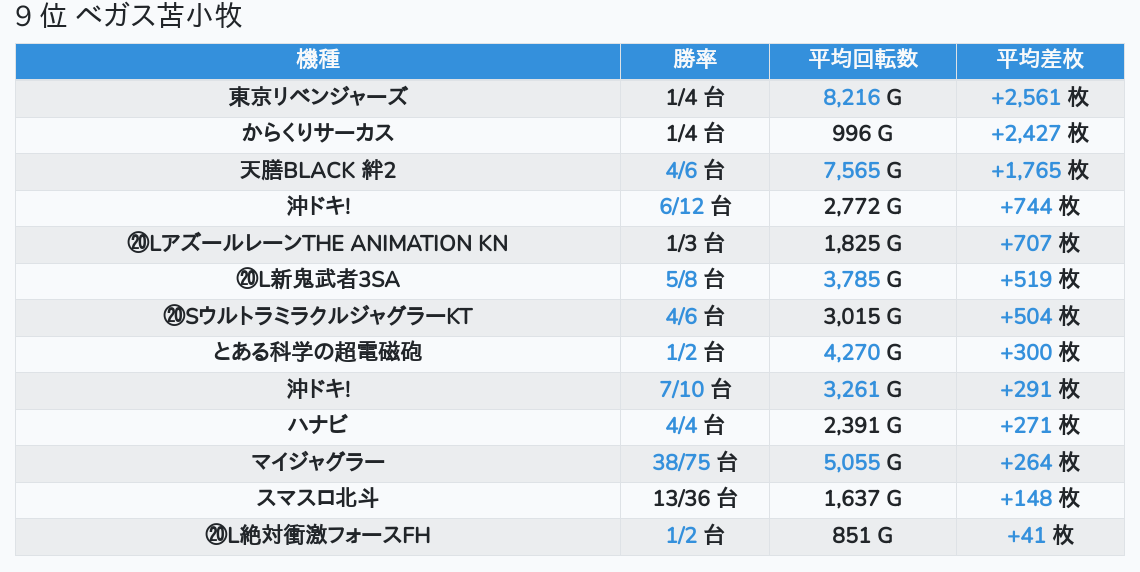Image resolution: width=1140 pixels, height=572 pixels.
Task: Click the ⑳ icon beside L絶対衝激フォースFH
Action: pyautogui.click(x=216, y=535)
